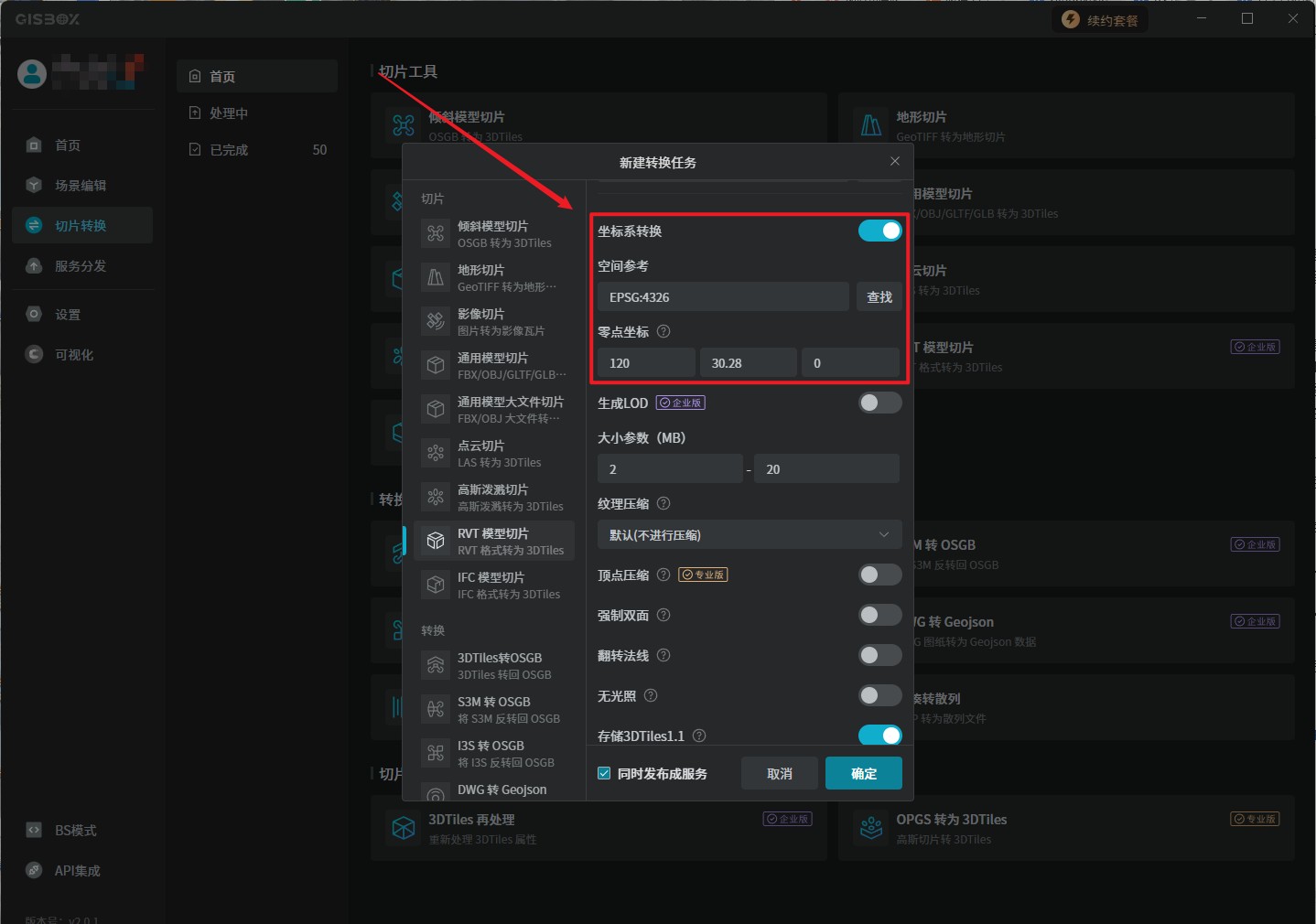Enable the 生成LOD switch
This screenshot has width=1316, height=924.
click(879, 403)
